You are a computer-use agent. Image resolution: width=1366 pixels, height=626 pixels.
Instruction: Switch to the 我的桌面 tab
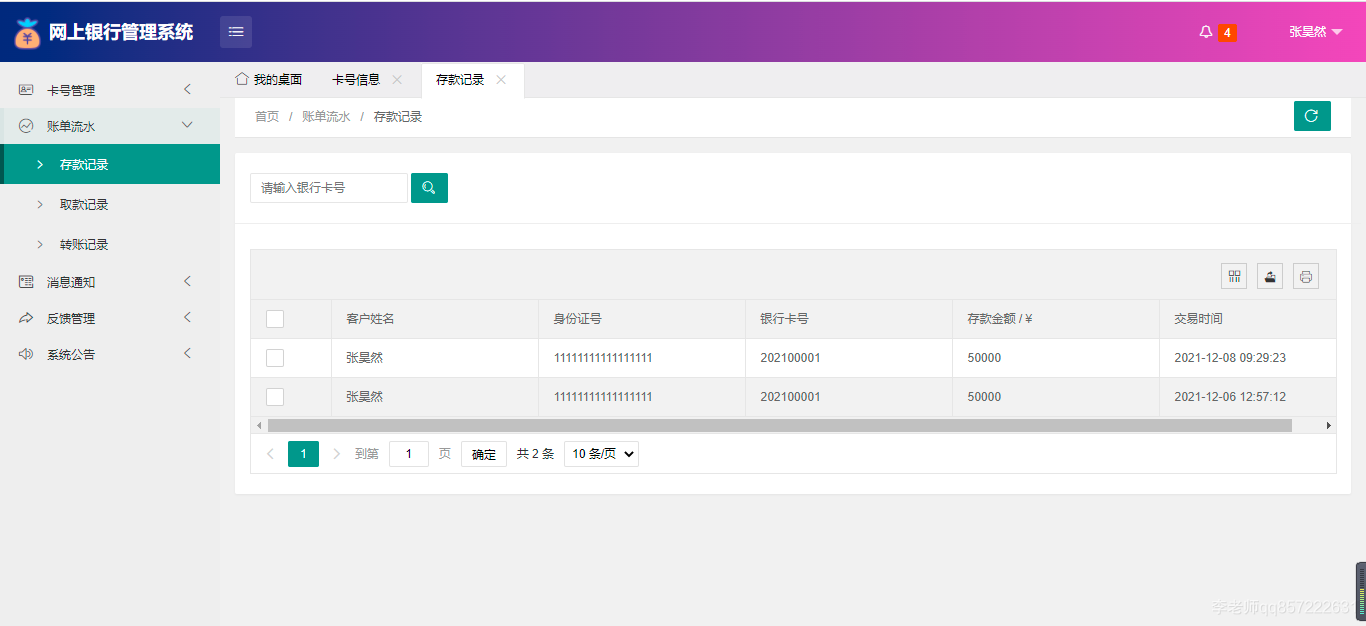click(269, 80)
